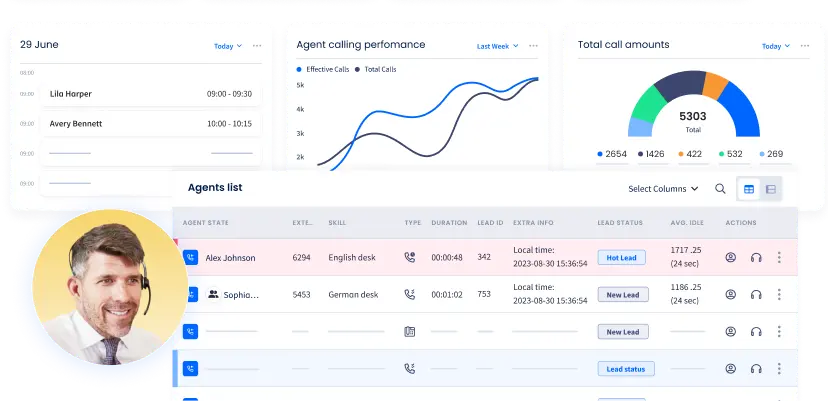828x401 pixels.
Task: Open Avery Bennett 10:00 - 10:15 appointment
Action: (150, 124)
